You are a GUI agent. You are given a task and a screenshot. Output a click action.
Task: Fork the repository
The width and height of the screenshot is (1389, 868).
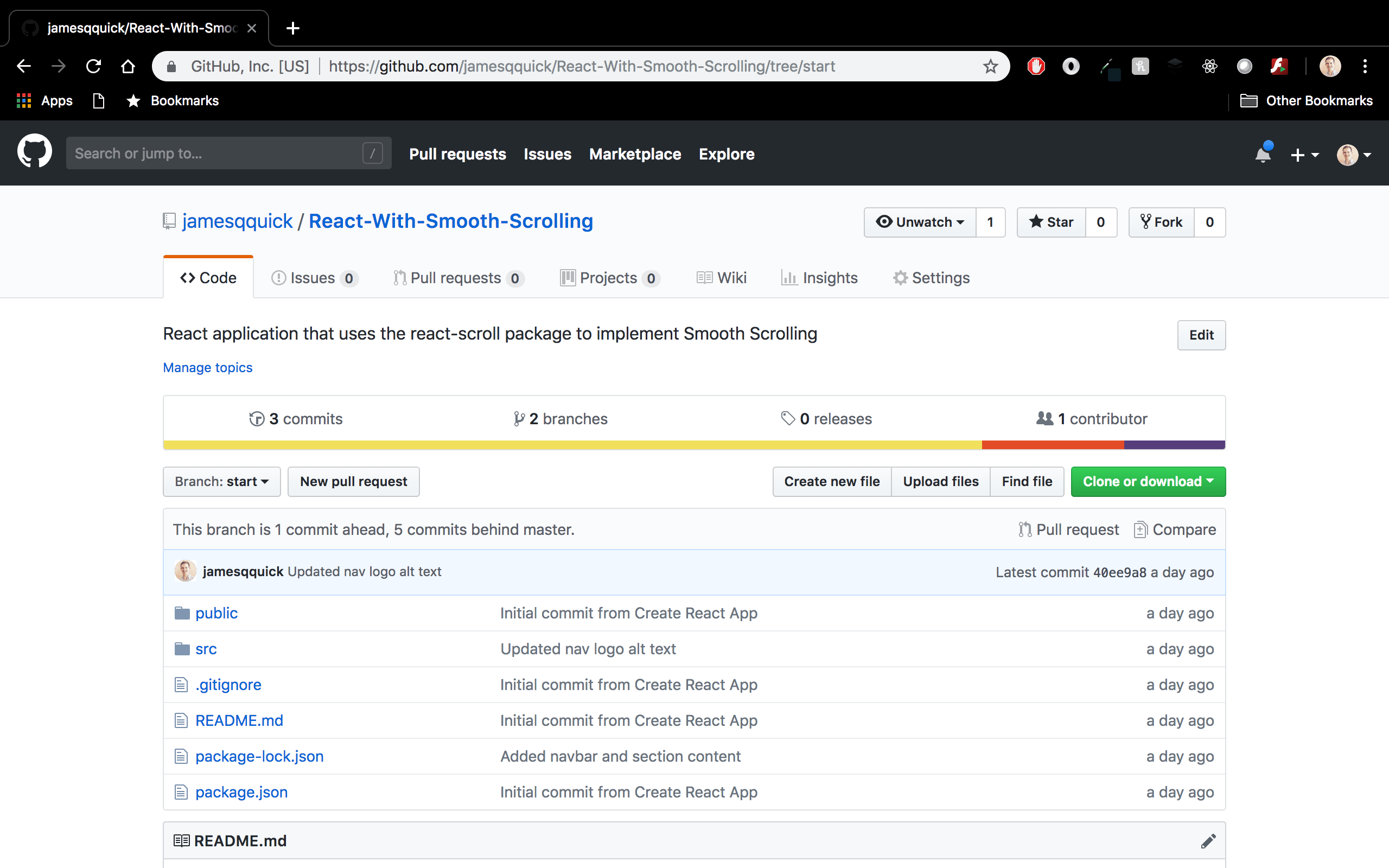tap(1161, 222)
